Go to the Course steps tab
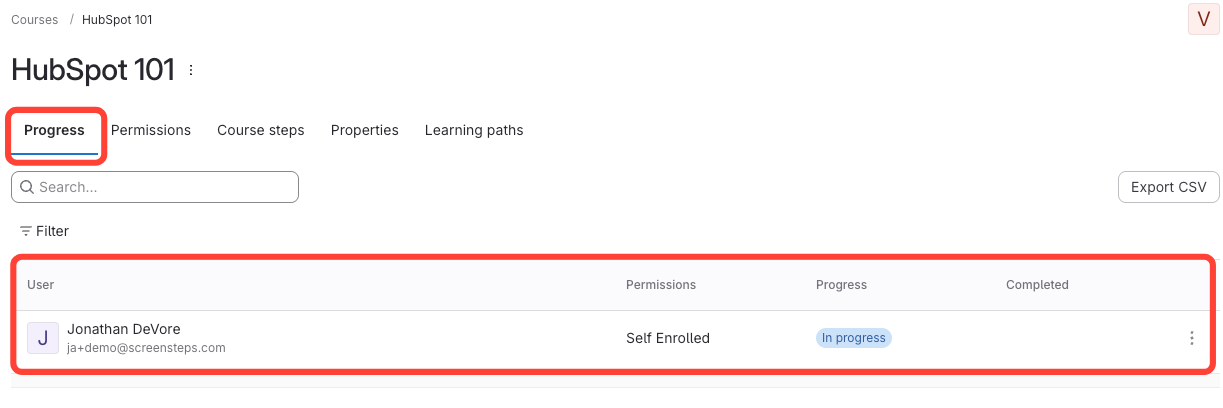Screen dimensions: 1223x408 pyautogui.click(x=261, y=130)
